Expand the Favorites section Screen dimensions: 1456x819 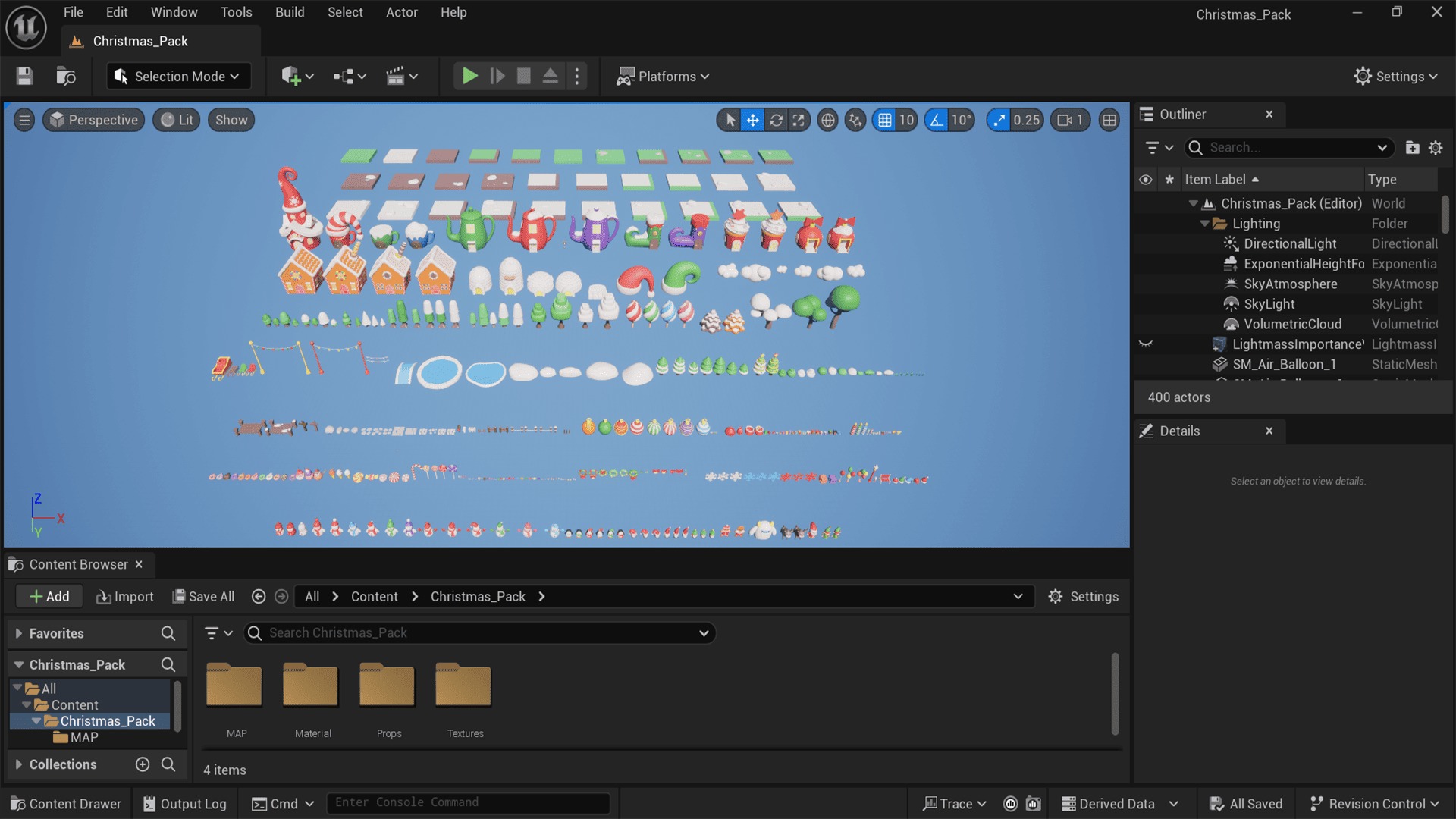click(19, 633)
